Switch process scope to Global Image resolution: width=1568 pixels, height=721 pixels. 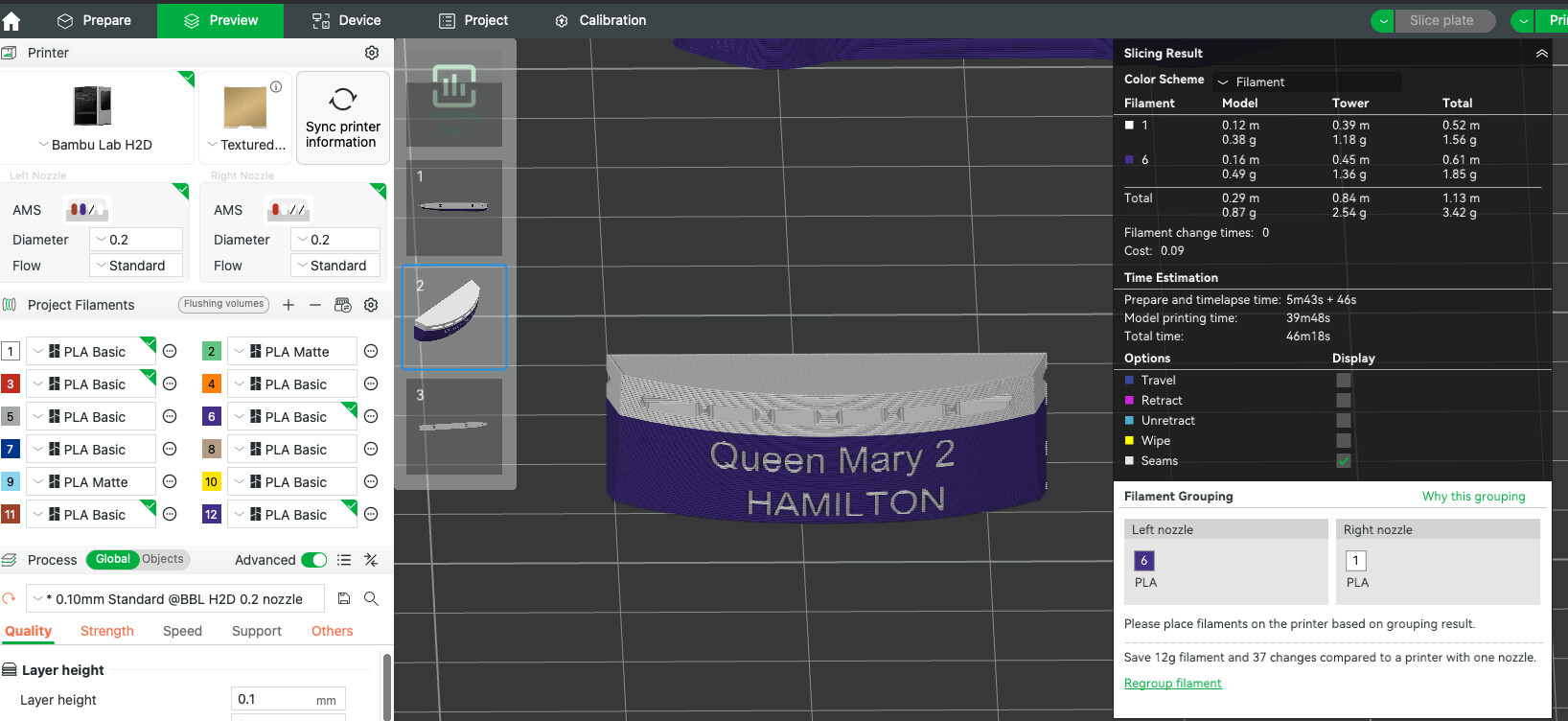pos(112,559)
